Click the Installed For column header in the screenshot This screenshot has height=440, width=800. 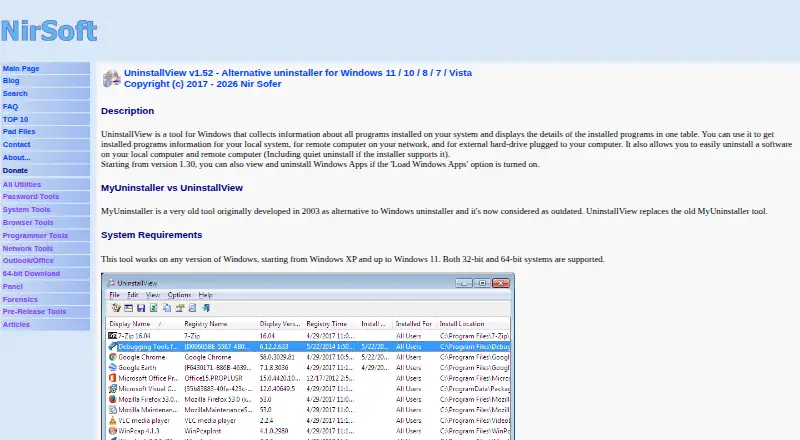(415, 324)
